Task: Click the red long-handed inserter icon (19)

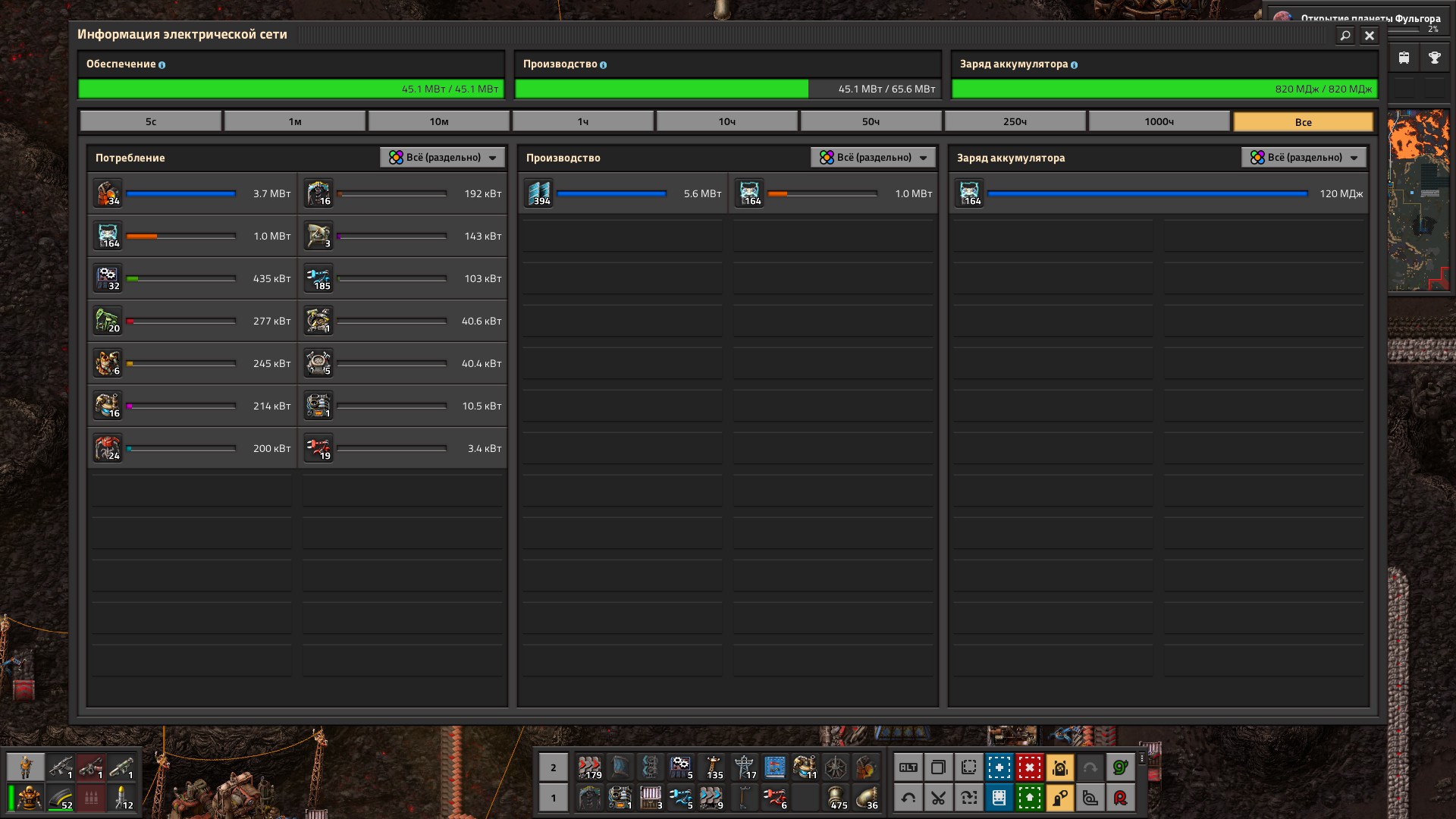Action: pyautogui.click(x=318, y=448)
